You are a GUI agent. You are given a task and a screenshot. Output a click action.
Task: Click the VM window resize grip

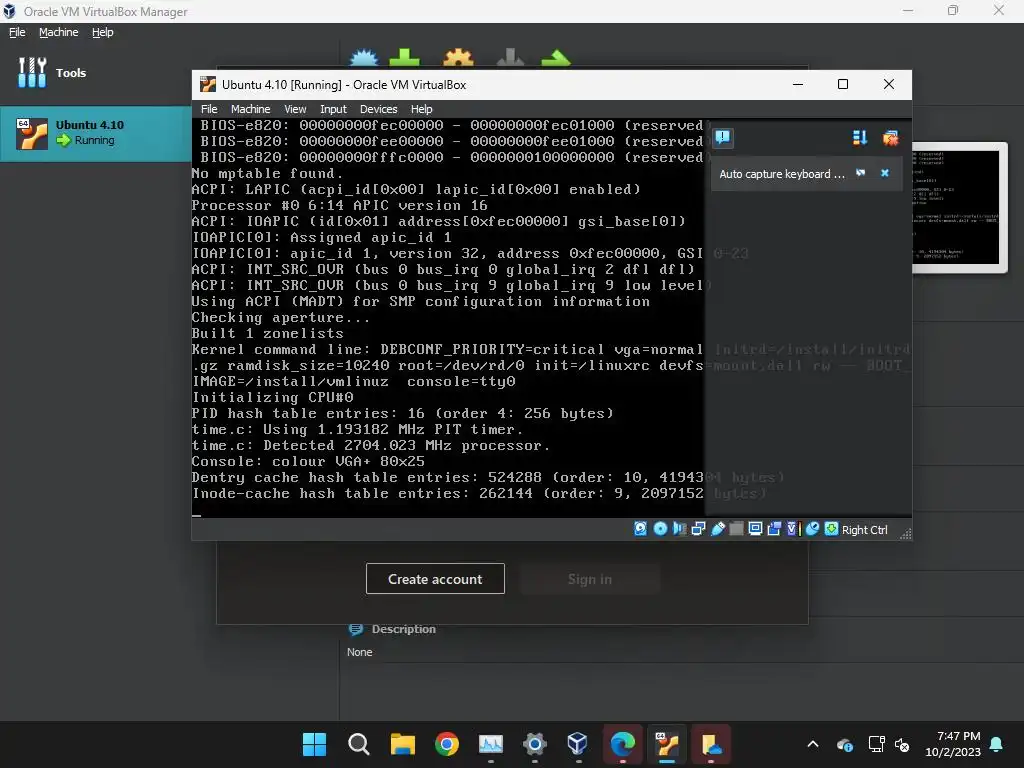click(906, 534)
